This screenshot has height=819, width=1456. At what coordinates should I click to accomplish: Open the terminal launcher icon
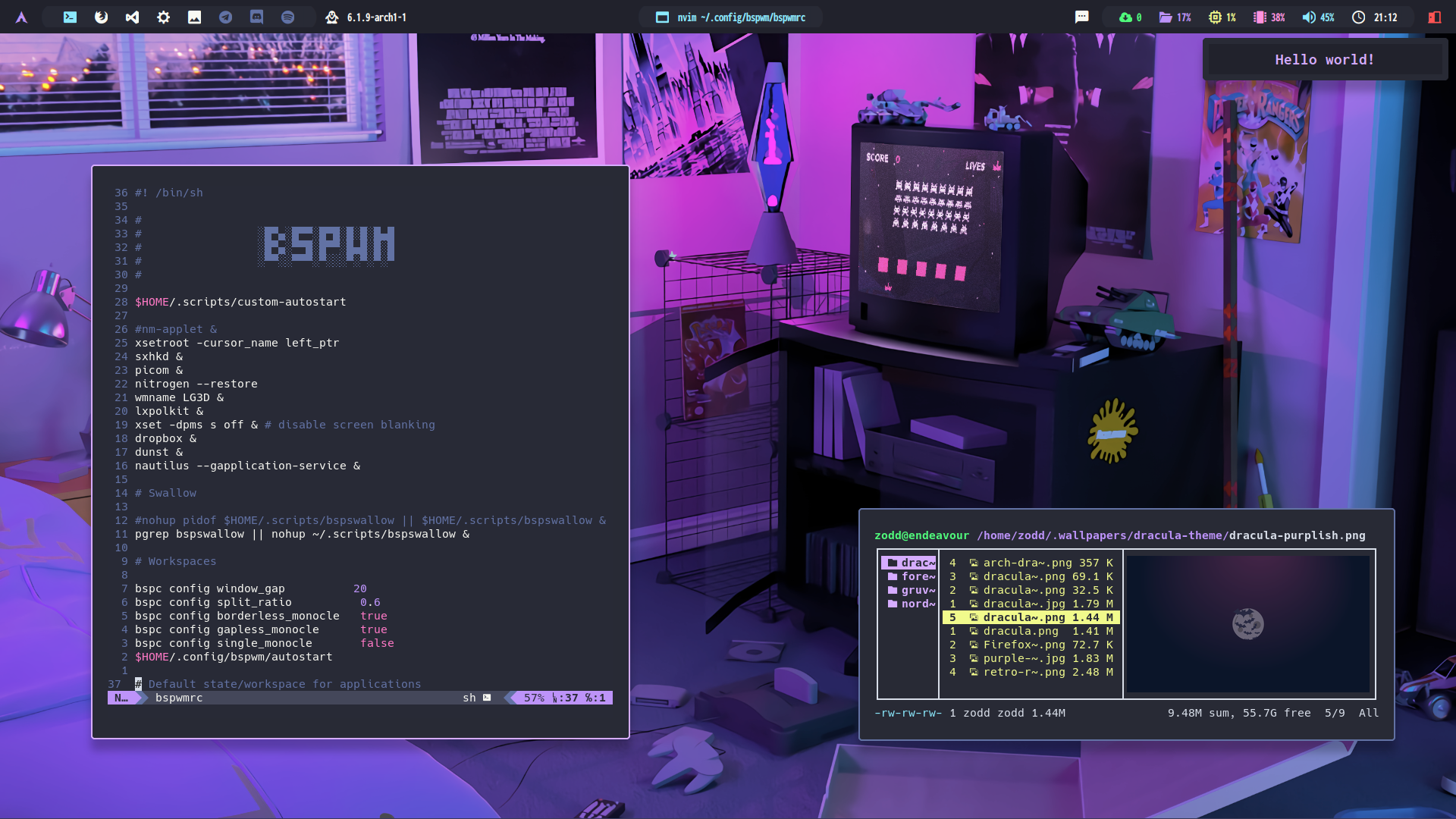70,17
